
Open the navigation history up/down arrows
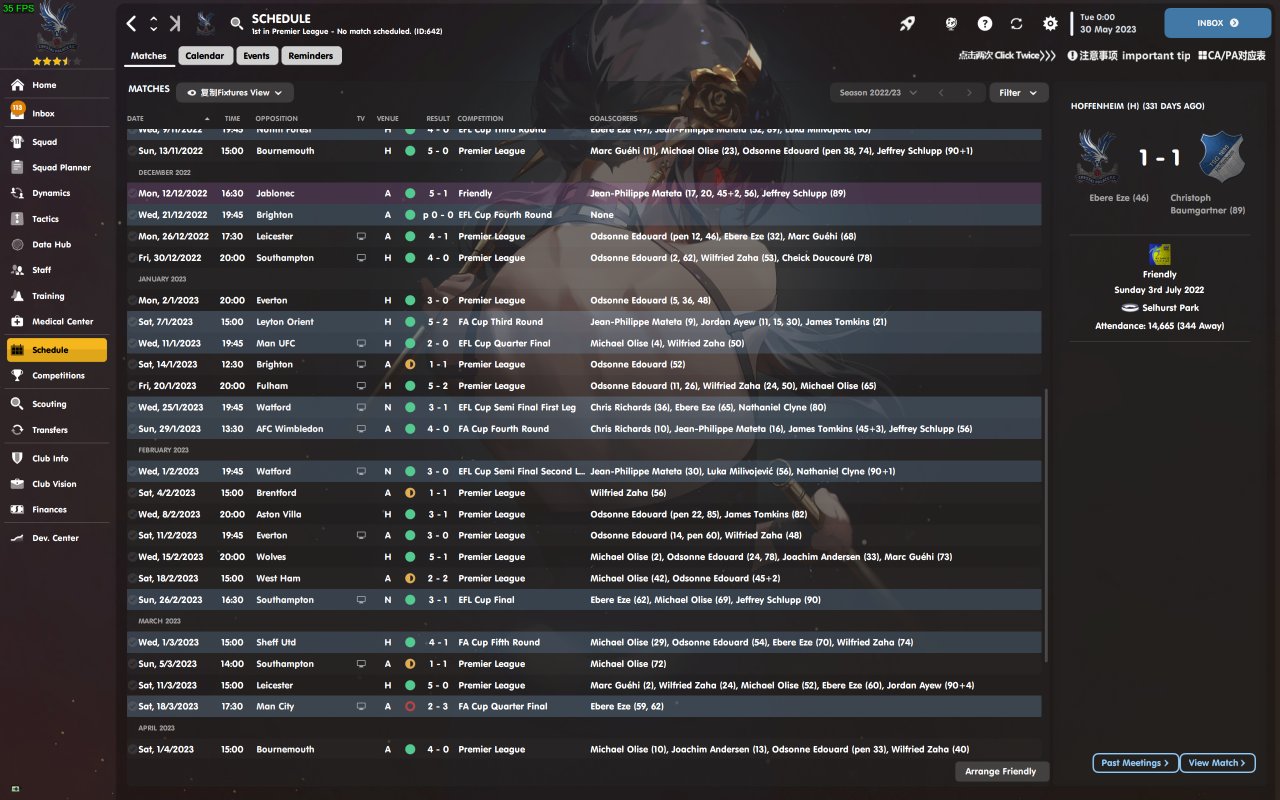[153, 23]
